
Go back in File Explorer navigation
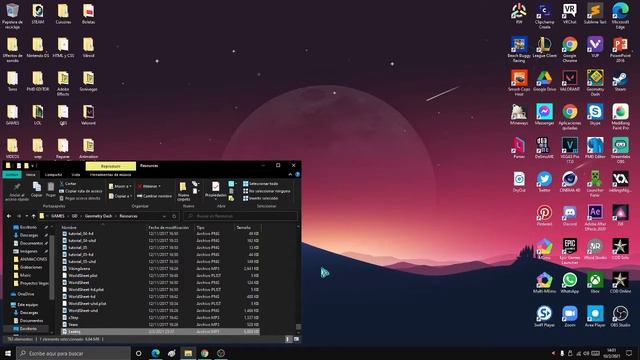pyautogui.click(x=9, y=216)
